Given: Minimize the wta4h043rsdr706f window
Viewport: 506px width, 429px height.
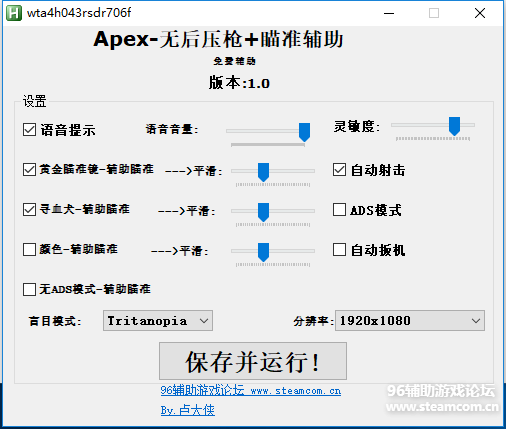Looking at the screenshot, I should click(389, 13).
